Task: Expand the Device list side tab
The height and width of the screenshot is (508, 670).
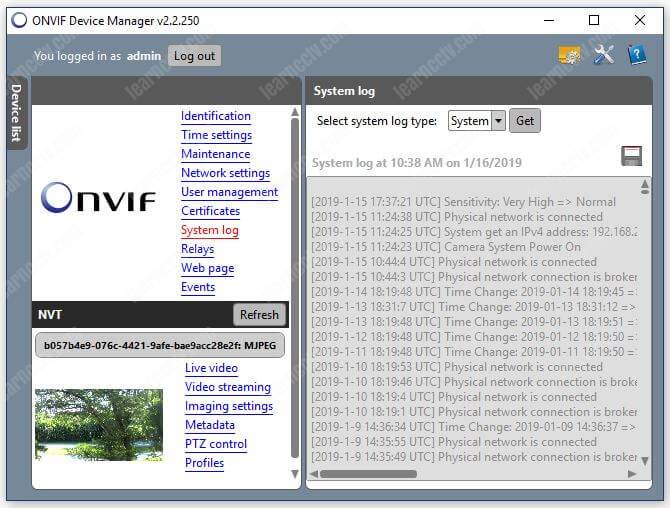Action: pos(17,113)
